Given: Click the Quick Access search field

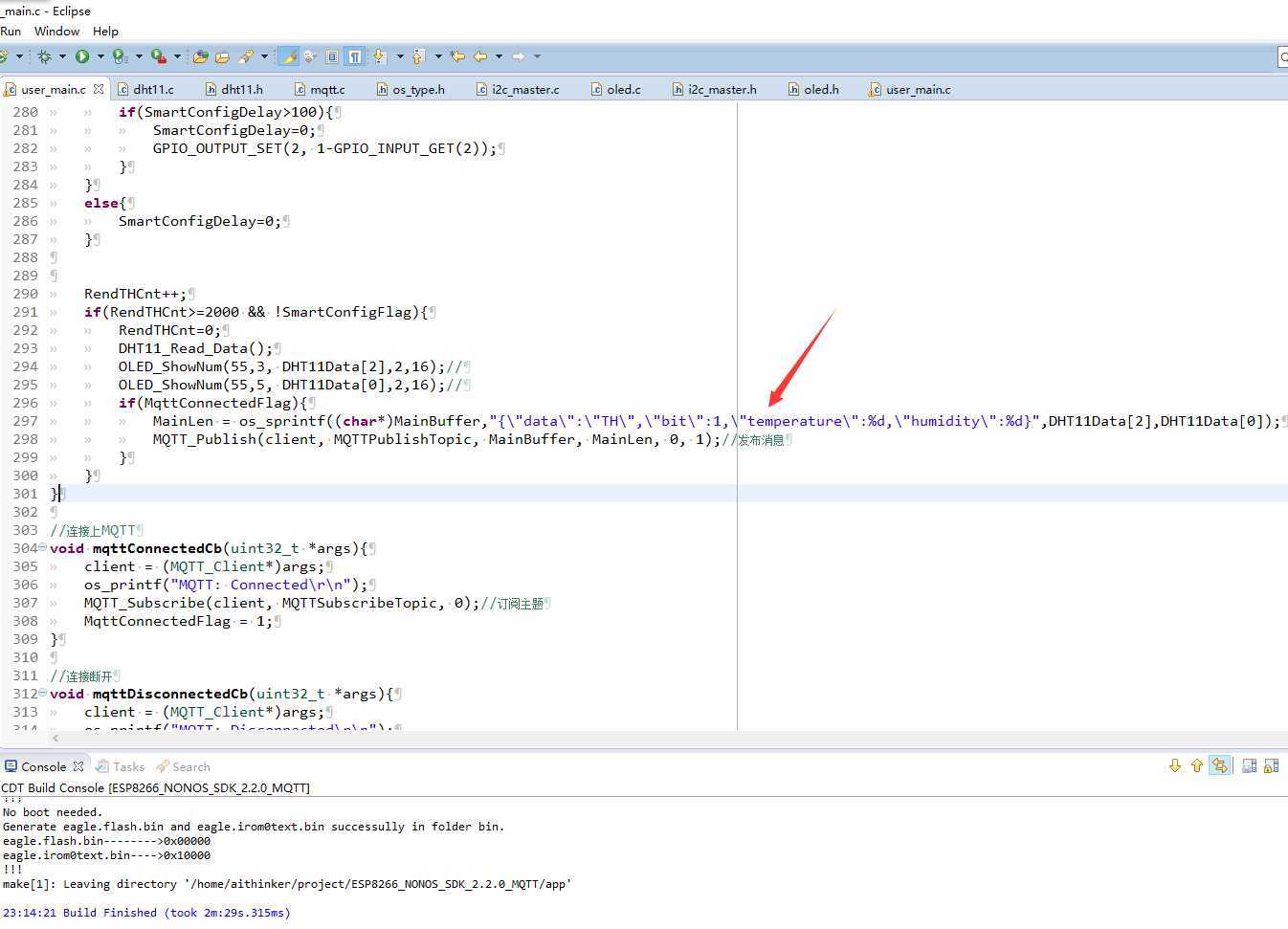Looking at the screenshot, I should (x=1283, y=57).
